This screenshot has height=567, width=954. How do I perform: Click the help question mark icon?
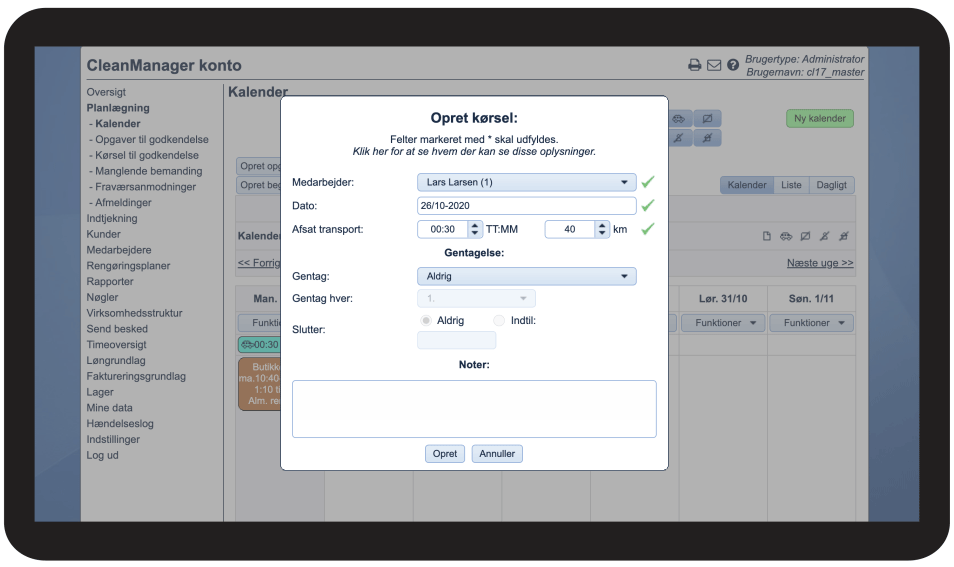(733, 65)
